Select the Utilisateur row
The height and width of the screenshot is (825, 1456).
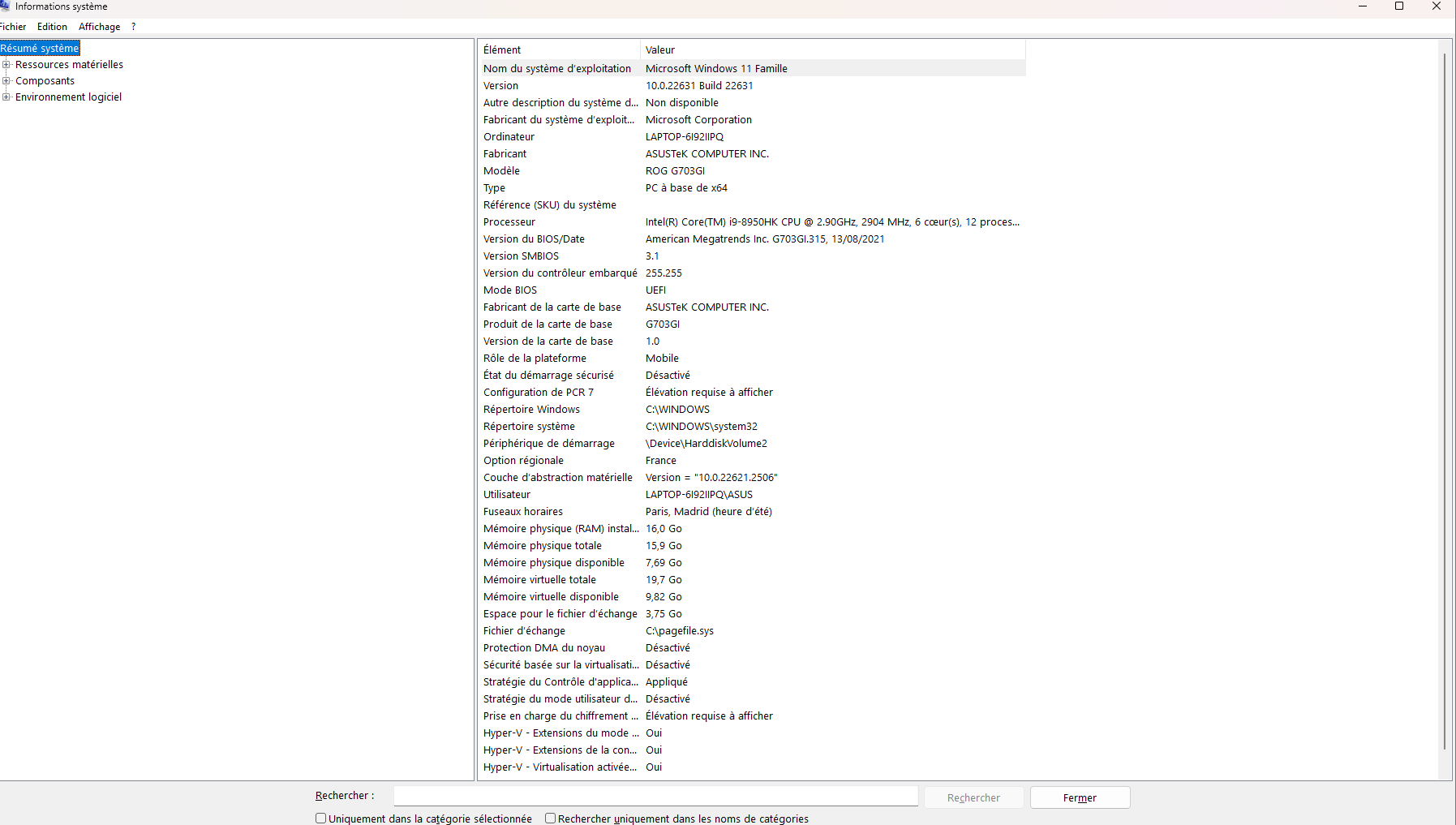coord(753,494)
